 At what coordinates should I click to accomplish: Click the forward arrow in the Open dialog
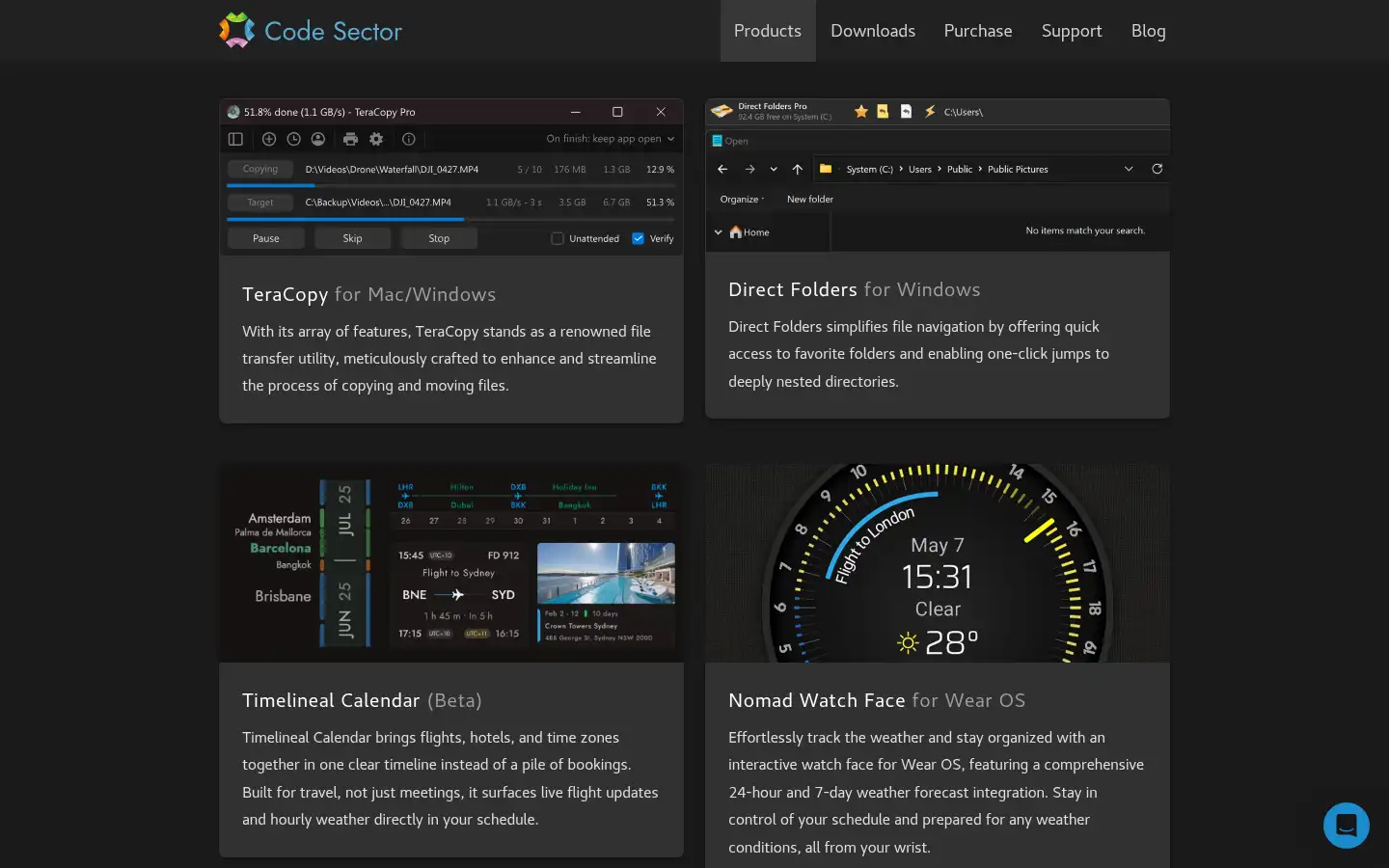click(749, 169)
